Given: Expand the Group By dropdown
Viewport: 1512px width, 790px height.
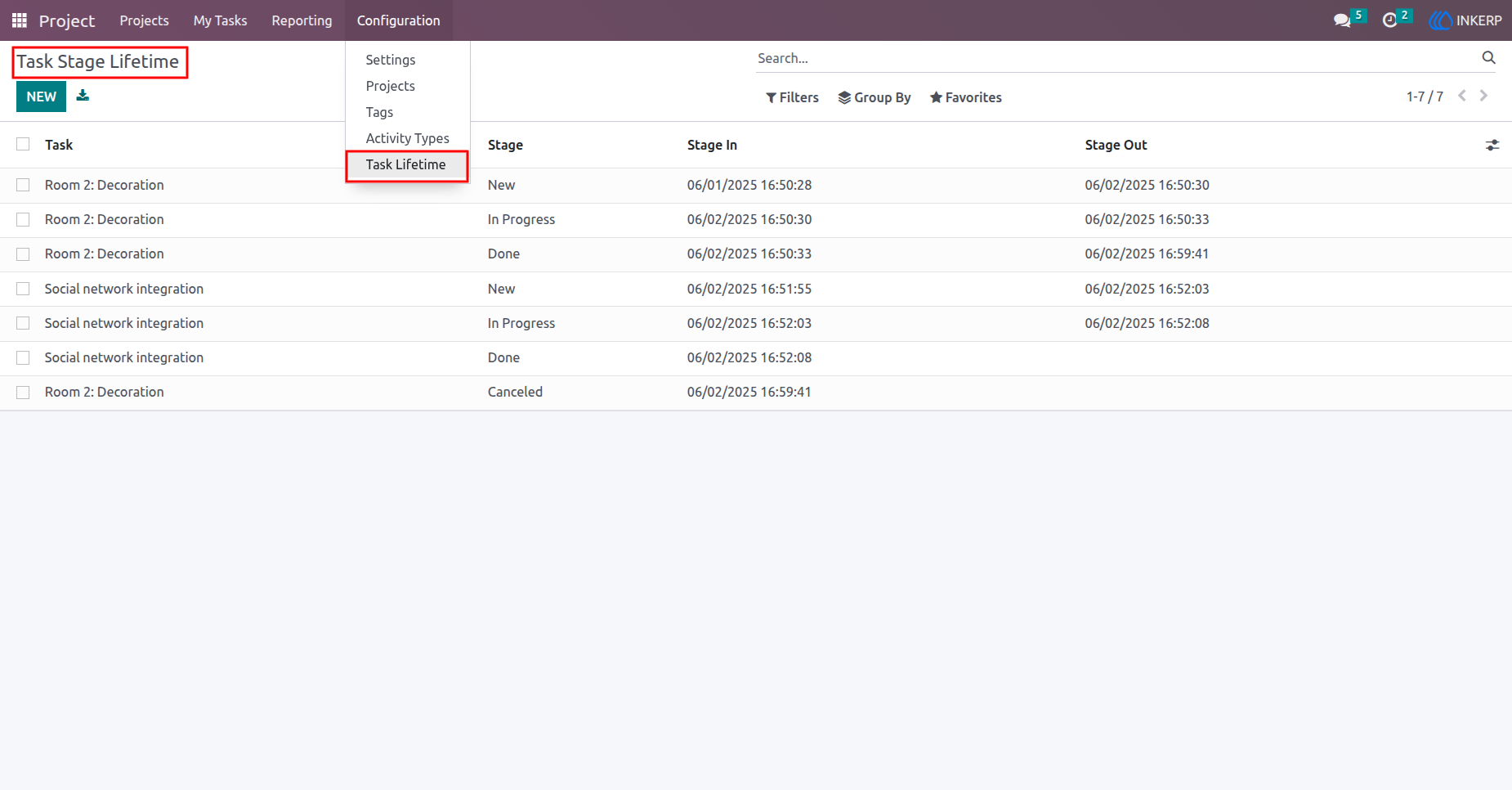Looking at the screenshot, I should tap(875, 97).
